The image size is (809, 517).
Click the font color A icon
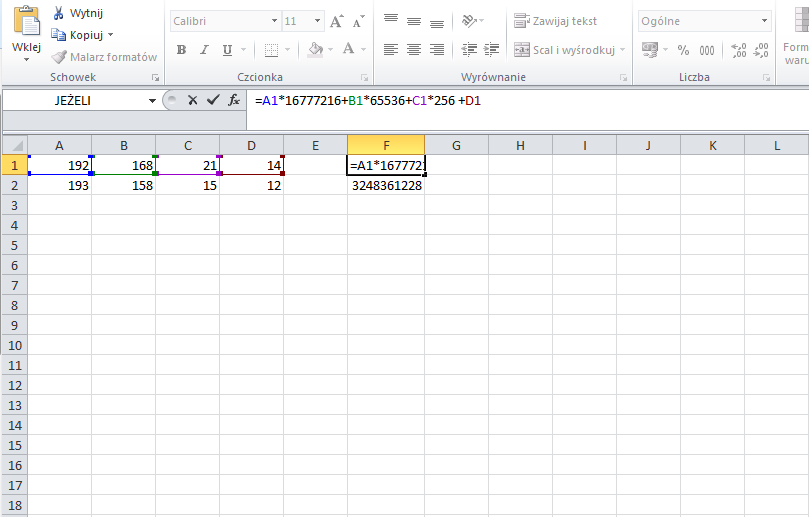tap(349, 50)
